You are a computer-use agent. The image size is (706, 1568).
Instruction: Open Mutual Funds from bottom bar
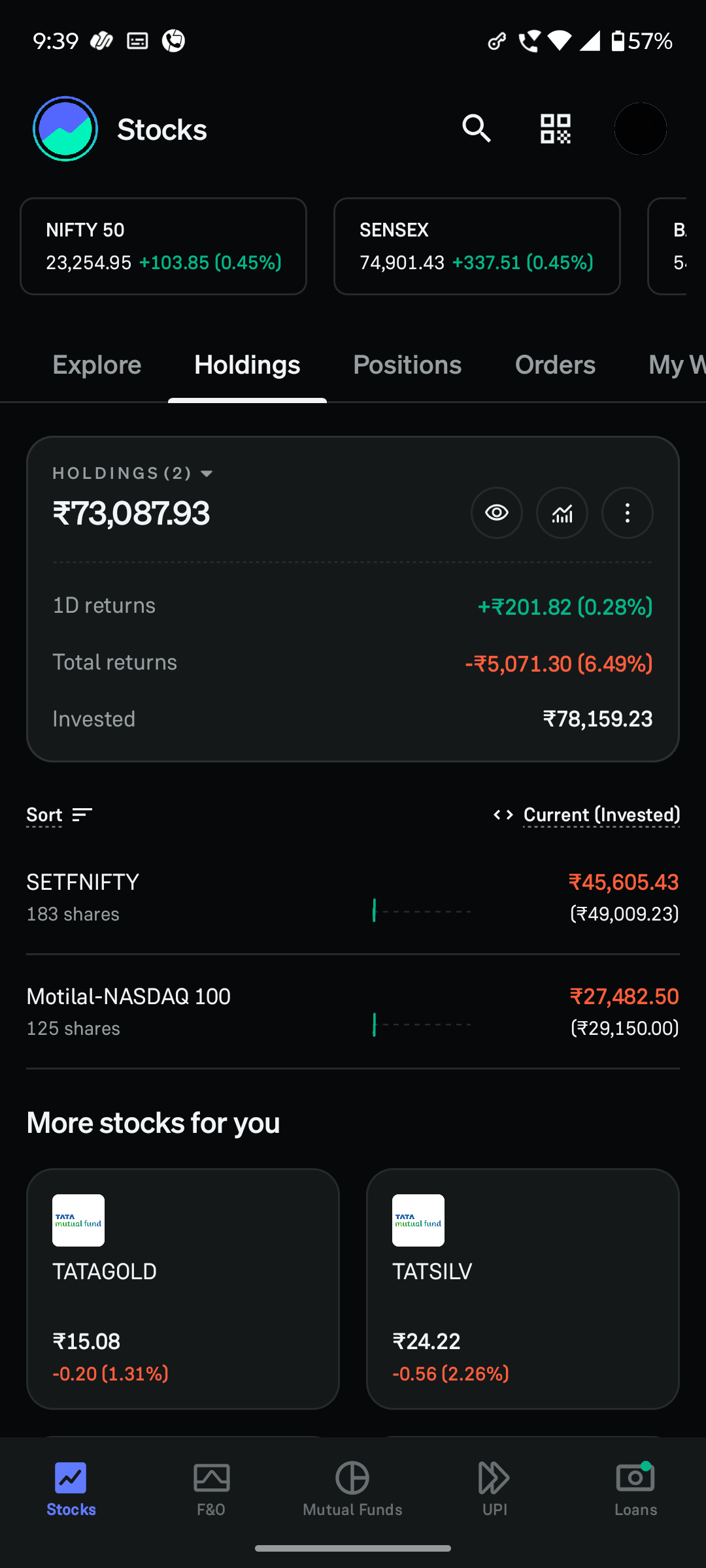(x=352, y=1488)
